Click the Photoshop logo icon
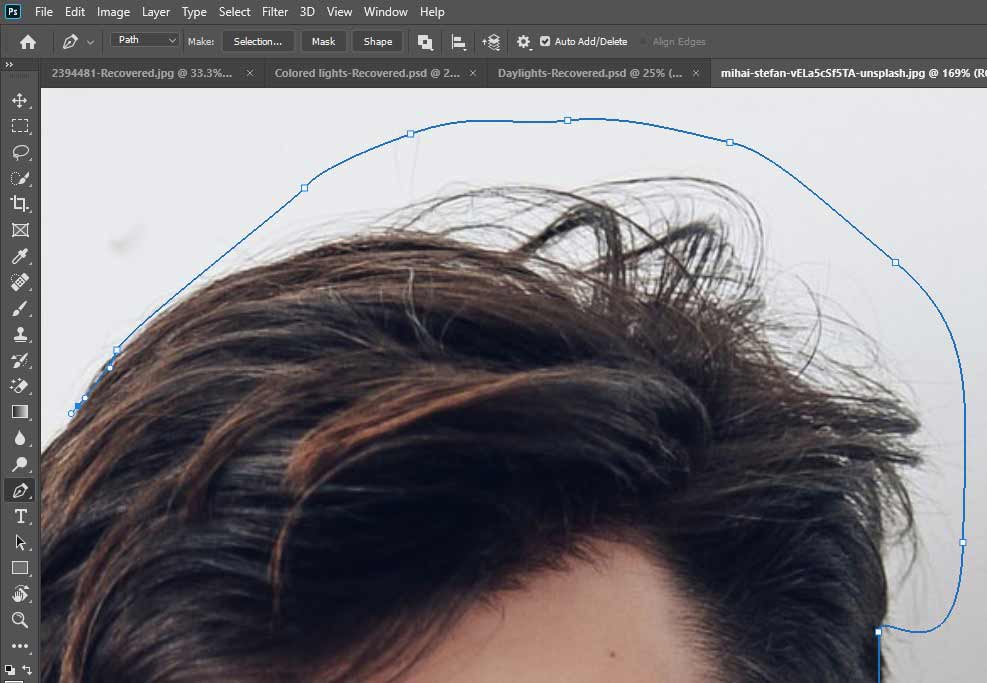Screen dimensions: 987x683 13,11
